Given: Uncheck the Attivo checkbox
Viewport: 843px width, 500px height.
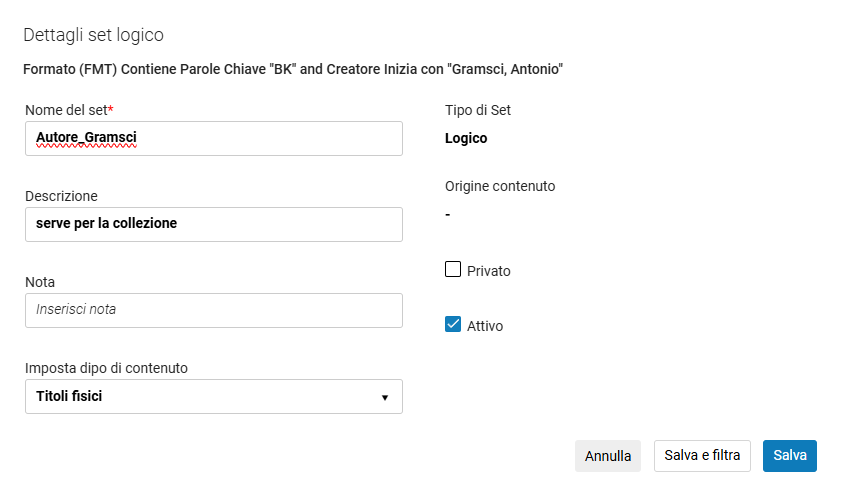Looking at the screenshot, I should point(453,324).
